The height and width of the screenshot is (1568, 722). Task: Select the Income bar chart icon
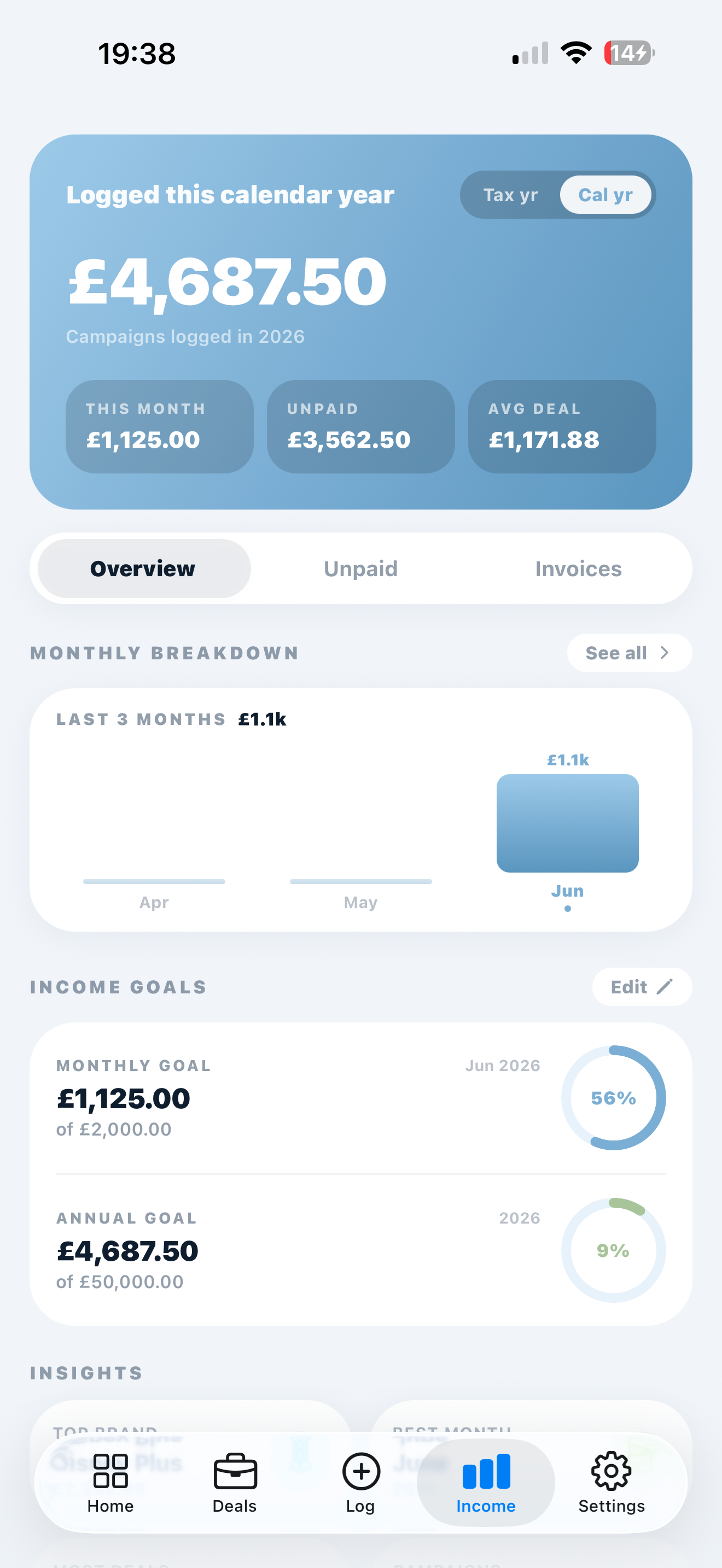(486, 1471)
